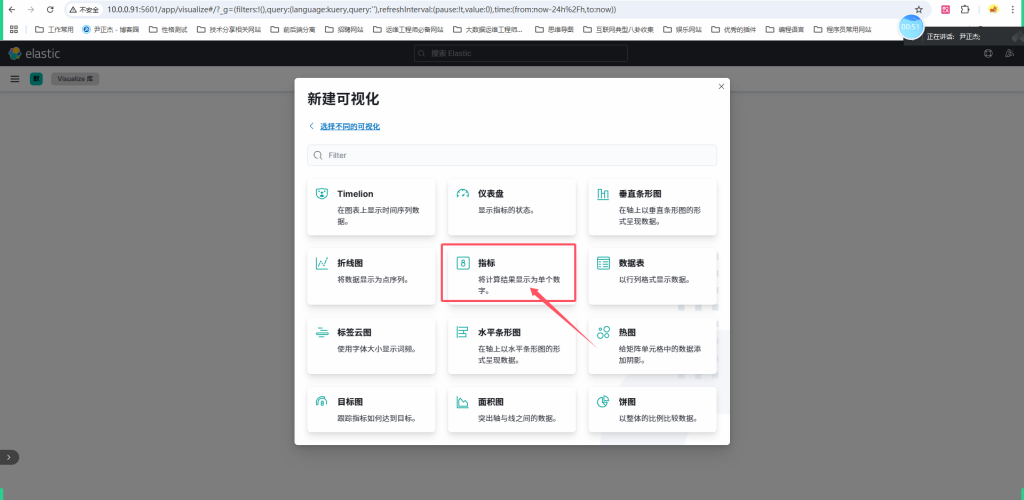Pick the 水平条形图 horizontal bar icon

click(x=463, y=332)
